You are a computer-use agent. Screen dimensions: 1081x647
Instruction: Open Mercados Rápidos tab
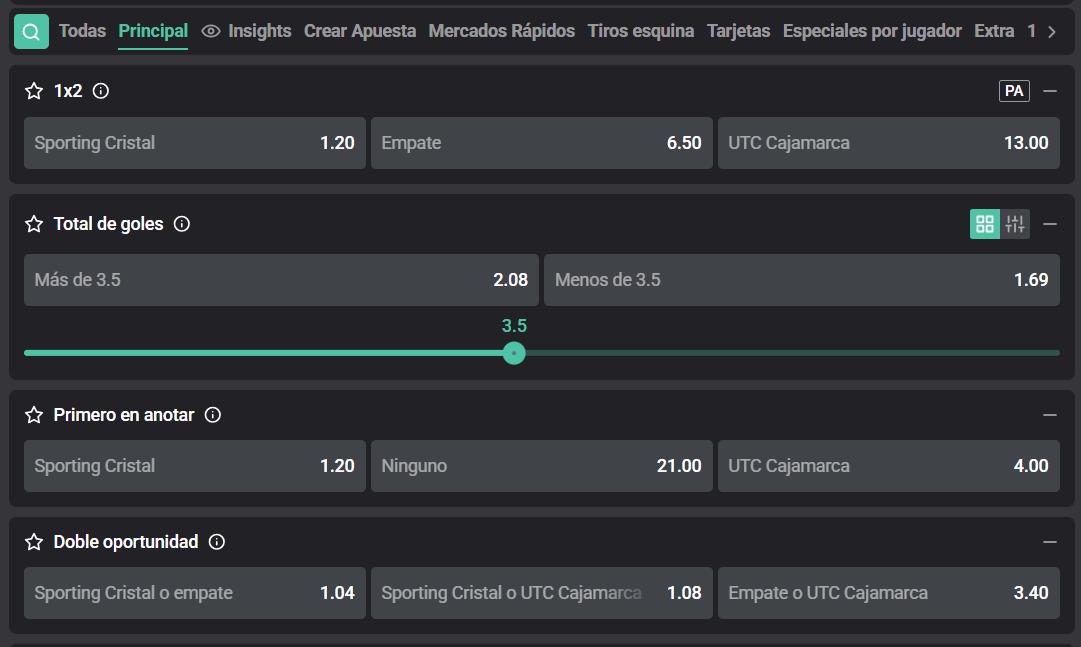click(501, 31)
